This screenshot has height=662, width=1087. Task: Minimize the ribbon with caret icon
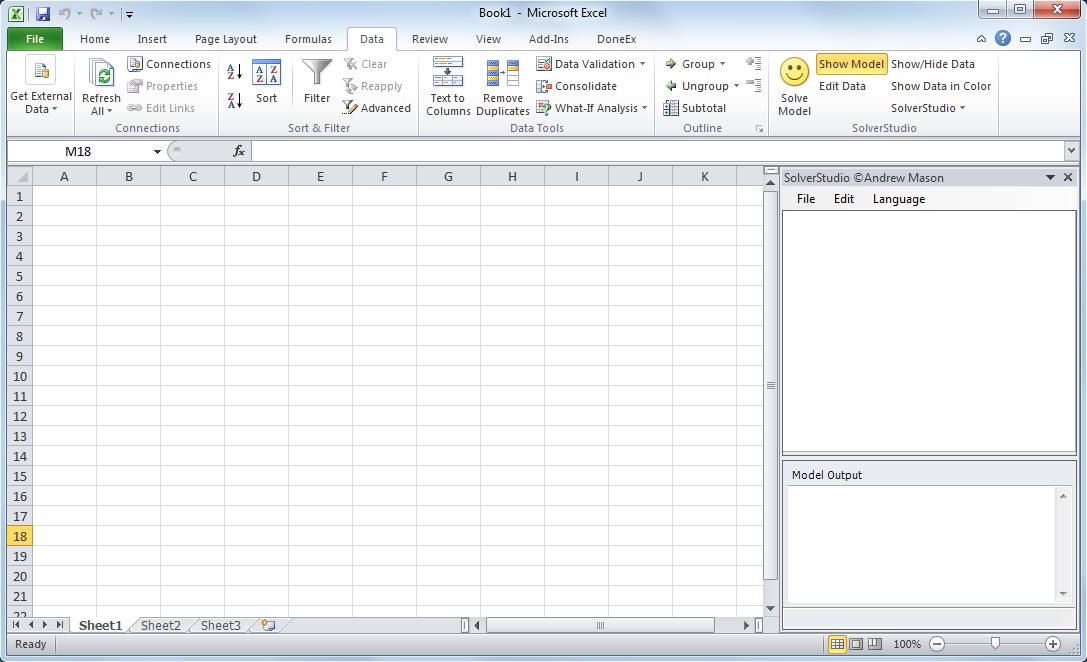tap(981, 39)
